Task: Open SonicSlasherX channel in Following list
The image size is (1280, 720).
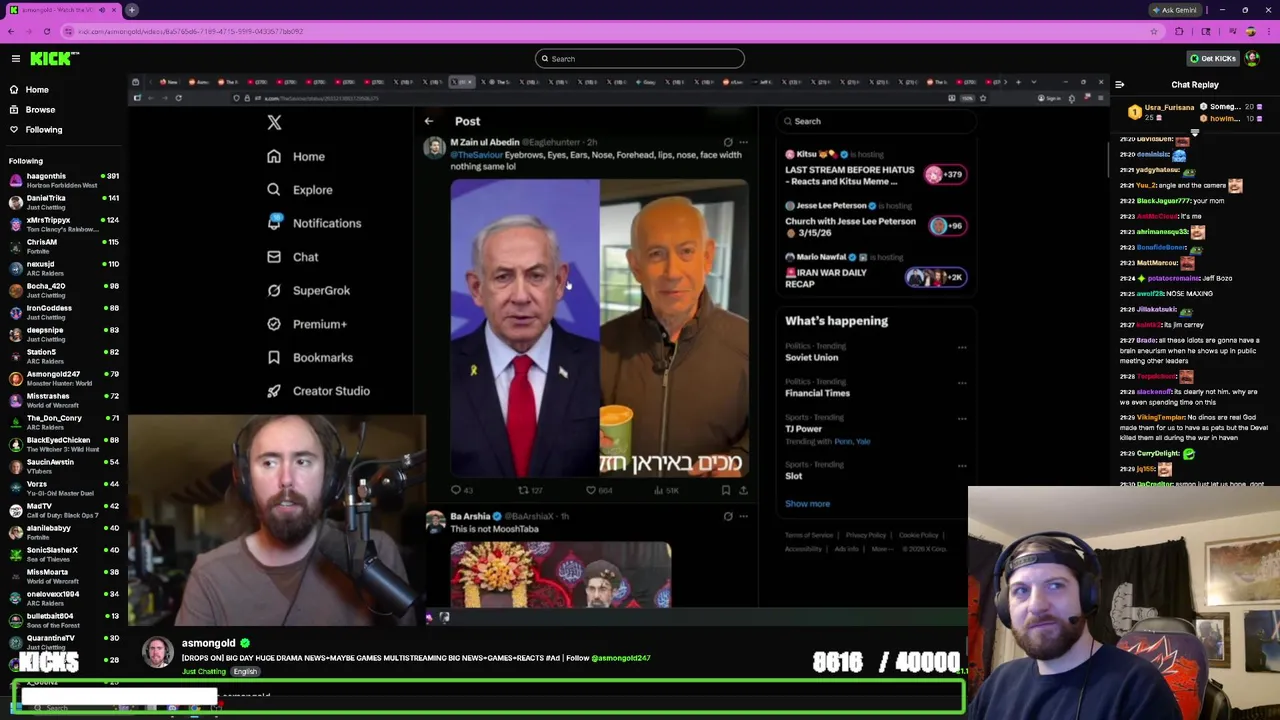Action: tap(62, 554)
